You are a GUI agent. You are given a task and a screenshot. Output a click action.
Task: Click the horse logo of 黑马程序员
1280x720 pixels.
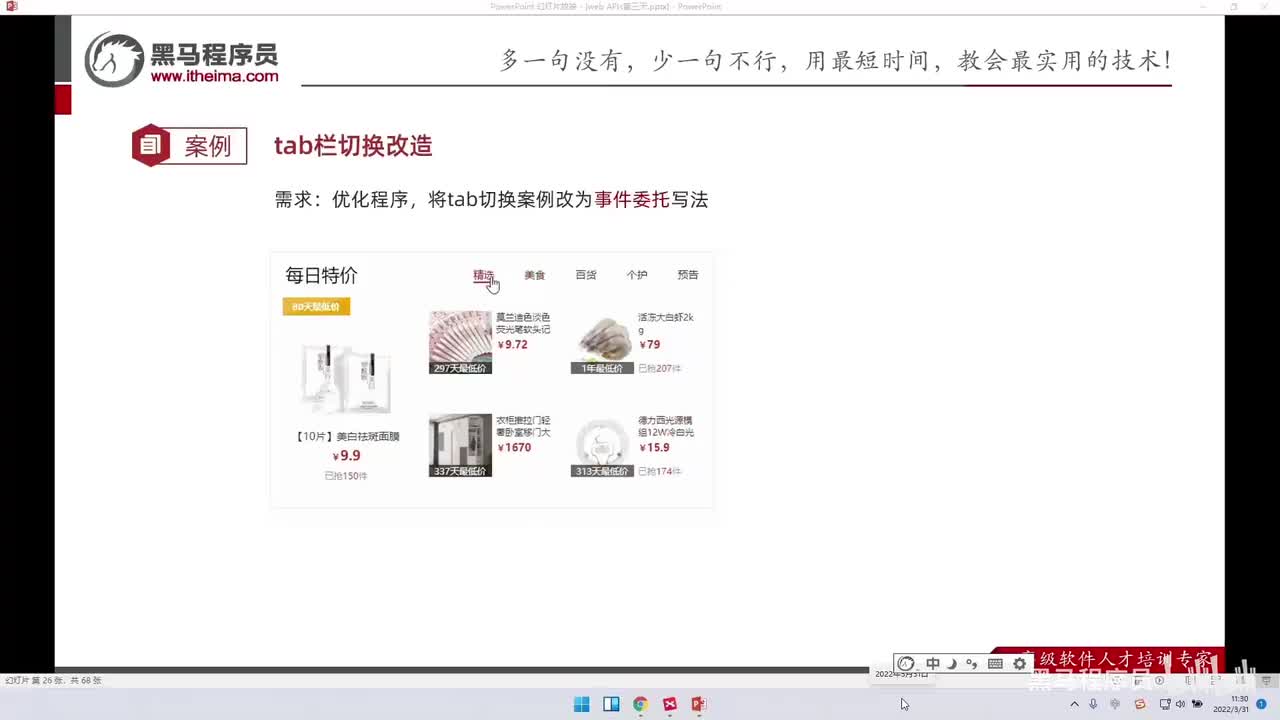114,59
